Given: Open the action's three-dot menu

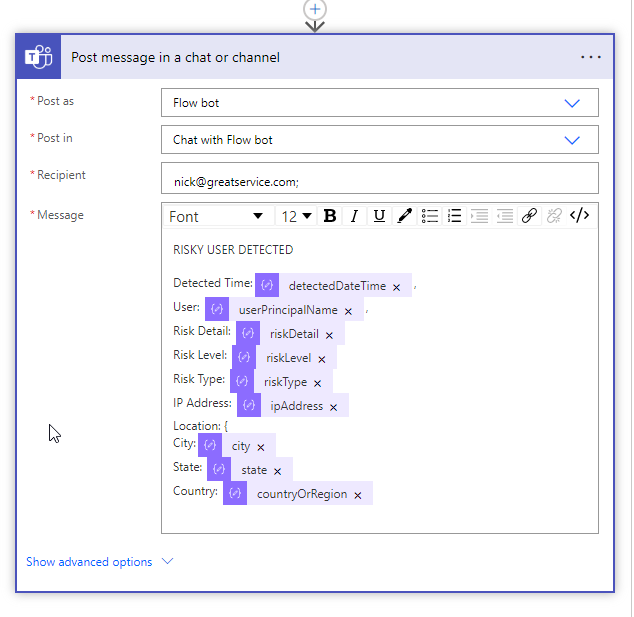Looking at the screenshot, I should click(x=591, y=57).
